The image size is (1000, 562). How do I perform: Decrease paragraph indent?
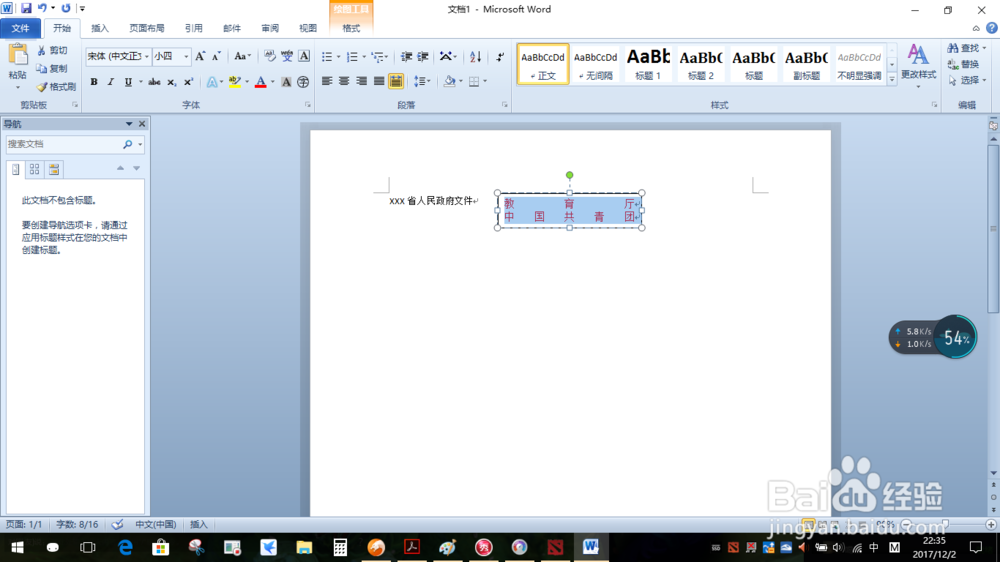pos(406,57)
